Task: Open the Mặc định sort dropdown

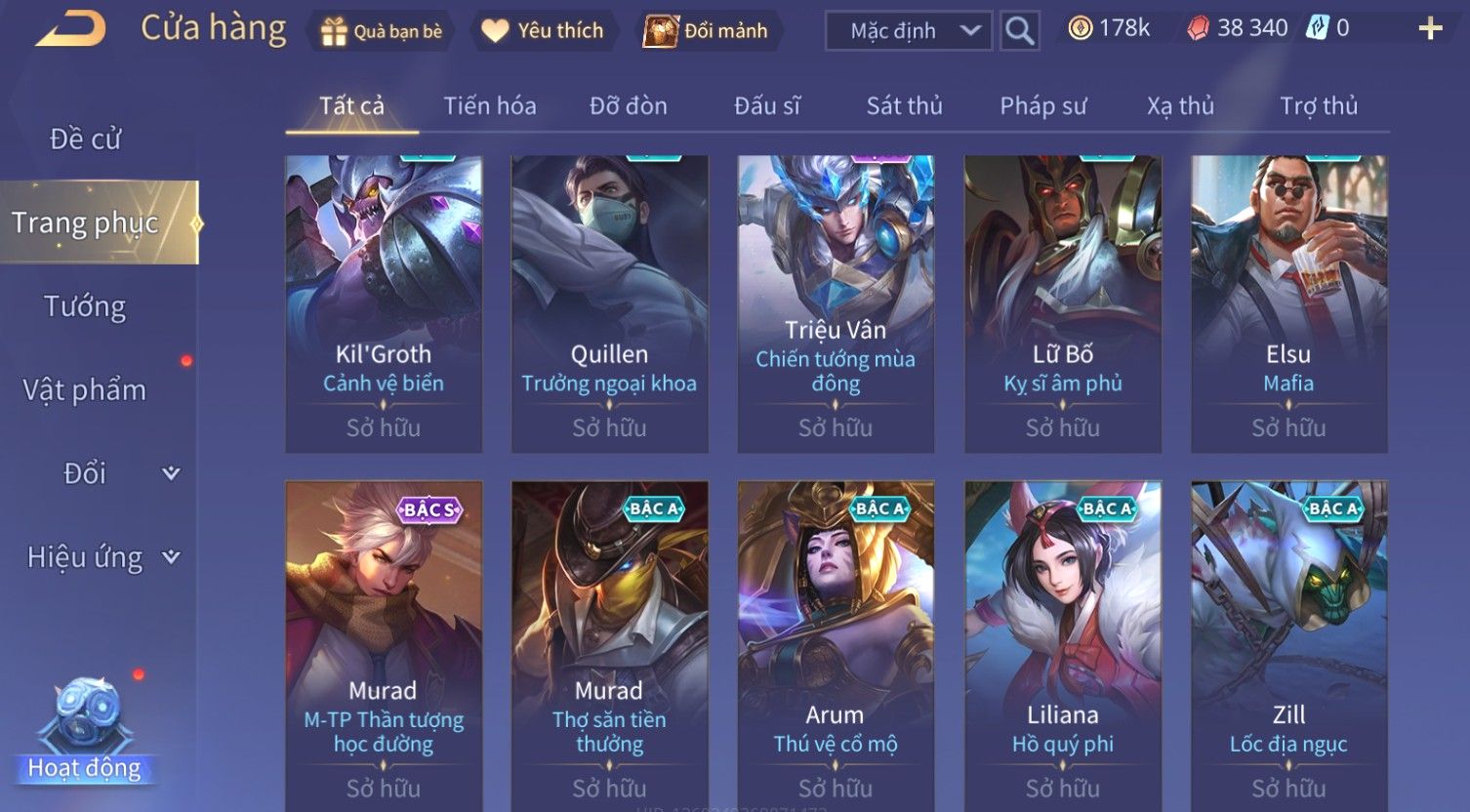Action: click(x=909, y=31)
